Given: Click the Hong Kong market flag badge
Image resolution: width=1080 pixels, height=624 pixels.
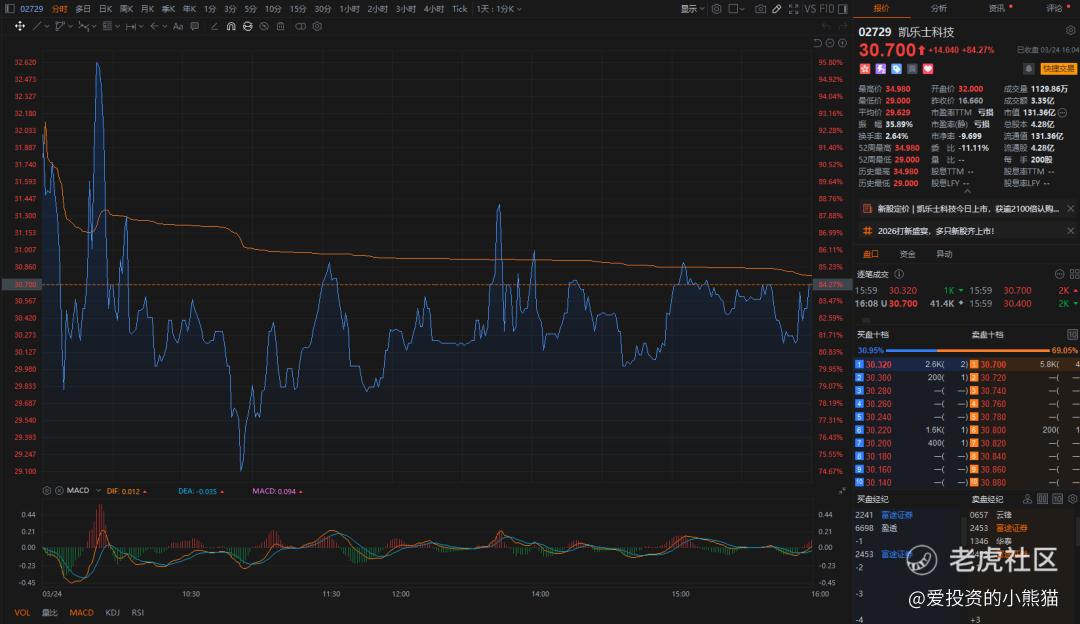Looking at the screenshot, I should click(865, 69).
